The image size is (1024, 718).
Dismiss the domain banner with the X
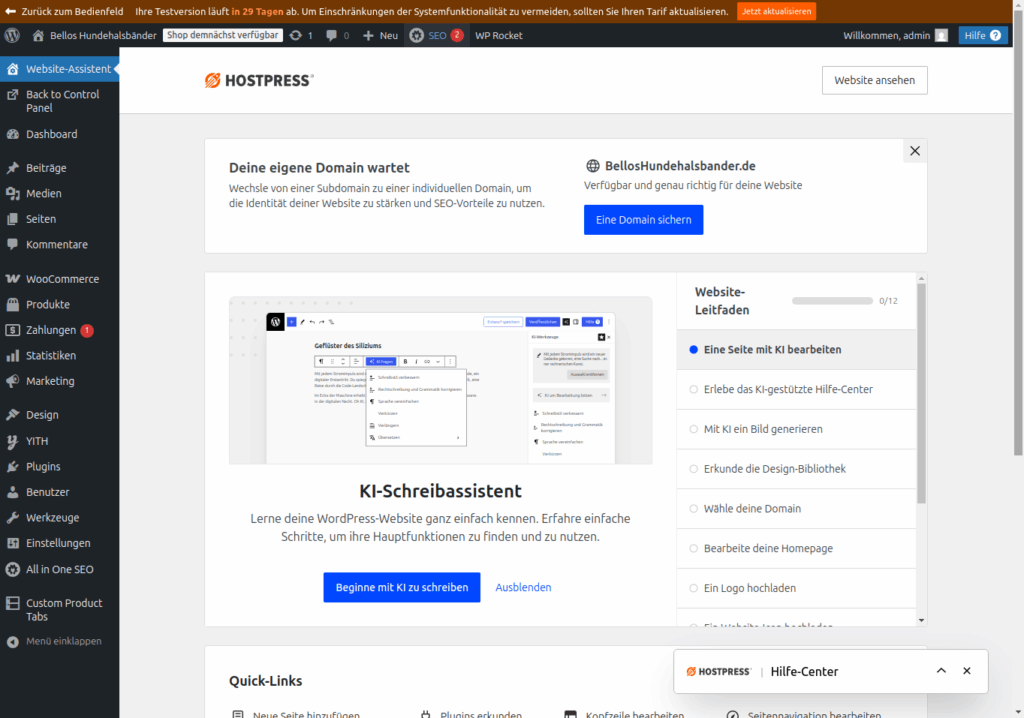point(914,151)
